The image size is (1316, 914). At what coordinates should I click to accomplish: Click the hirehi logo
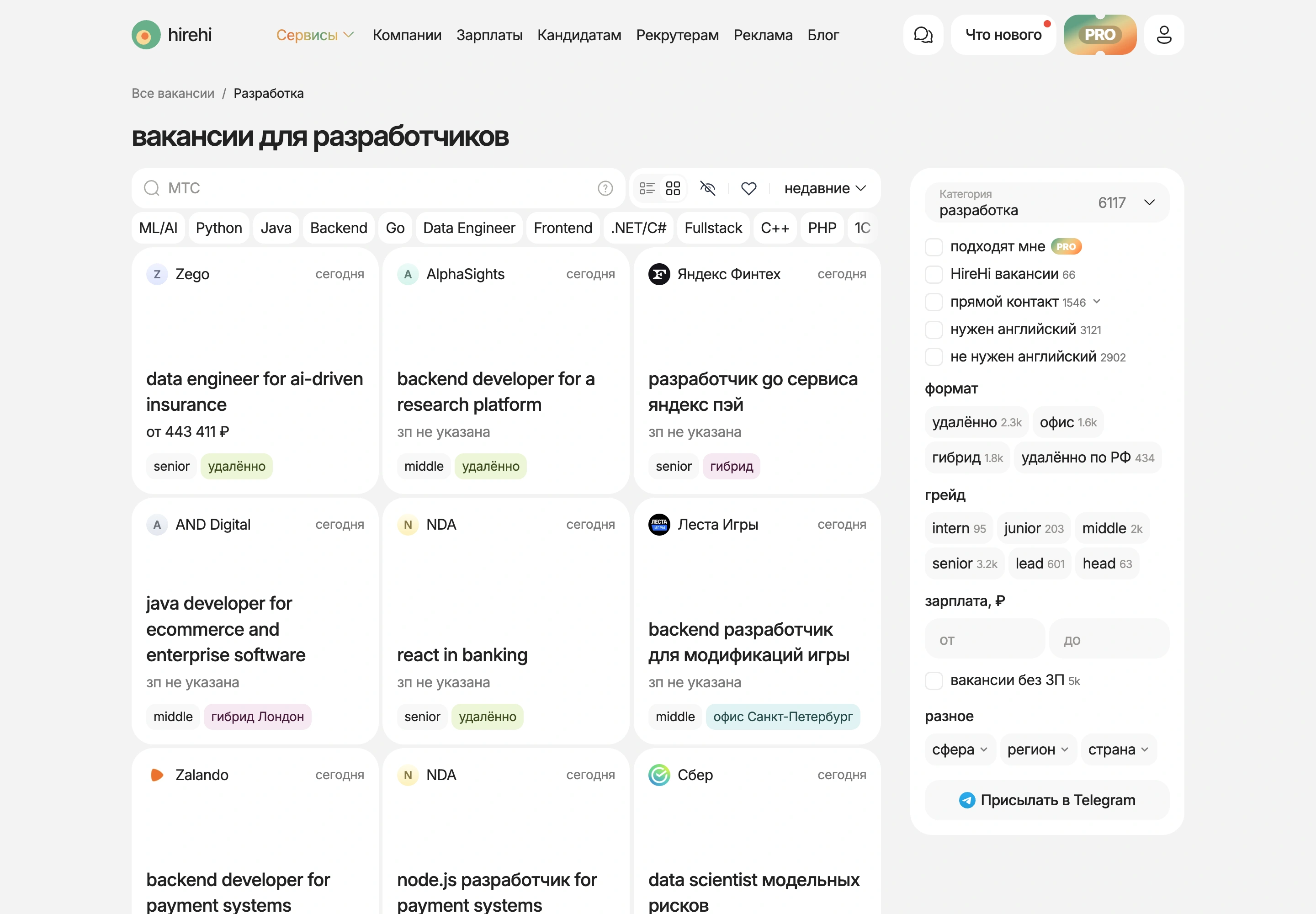click(x=172, y=35)
